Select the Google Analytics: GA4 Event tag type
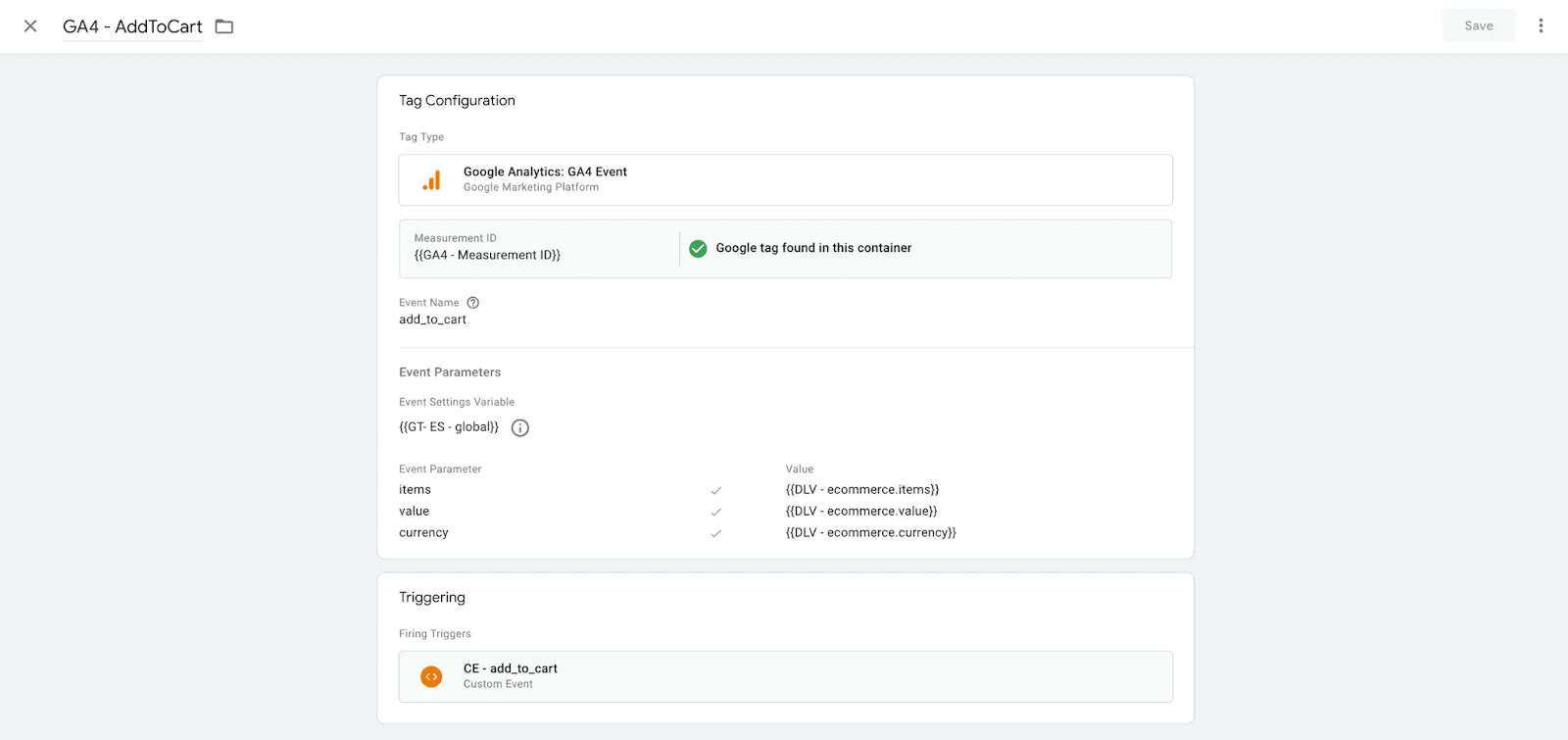The width and height of the screenshot is (1568, 740). coord(785,179)
